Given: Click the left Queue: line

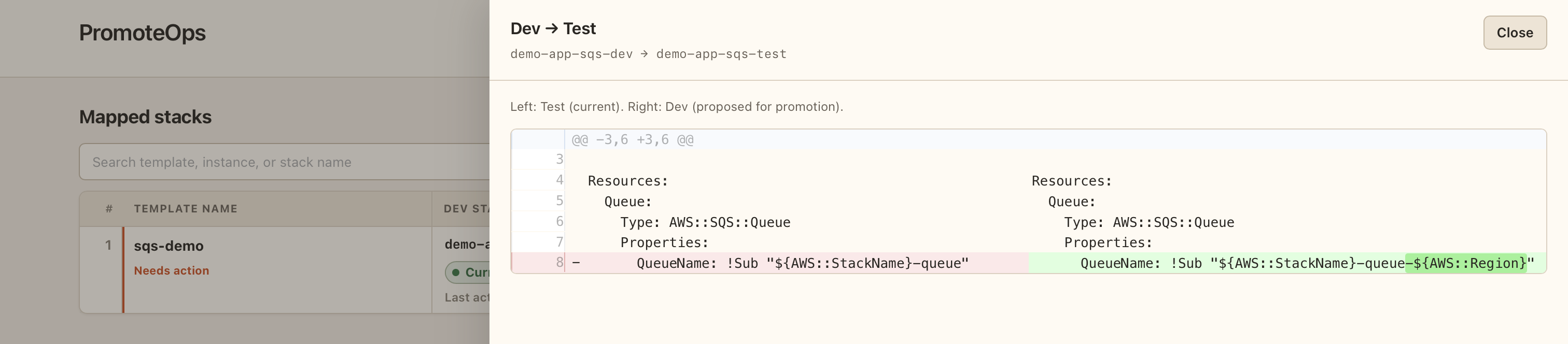Looking at the screenshot, I should 627,201.
